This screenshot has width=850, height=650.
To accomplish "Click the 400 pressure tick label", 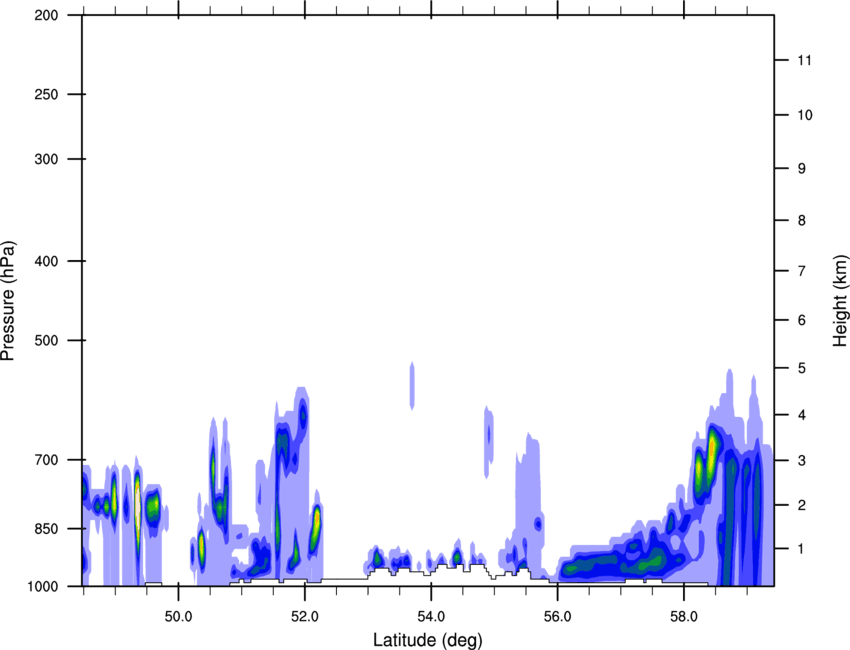I will (46, 261).
